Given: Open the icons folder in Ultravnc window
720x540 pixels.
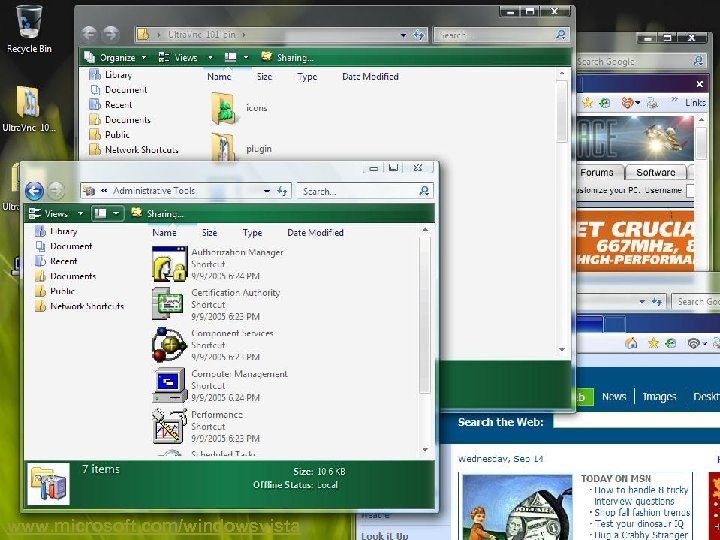Looking at the screenshot, I should pos(224,108).
